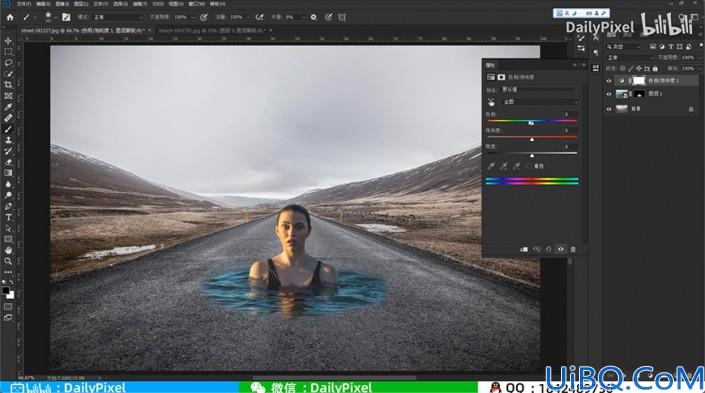705x393 pixels.
Task: Reset adjustment defaults in Properties panel
Action: pos(549,249)
